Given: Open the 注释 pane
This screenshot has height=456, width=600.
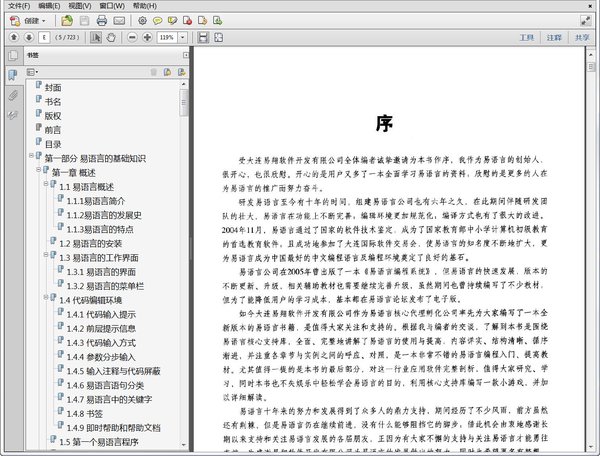Looking at the screenshot, I should [x=554, y=37].
